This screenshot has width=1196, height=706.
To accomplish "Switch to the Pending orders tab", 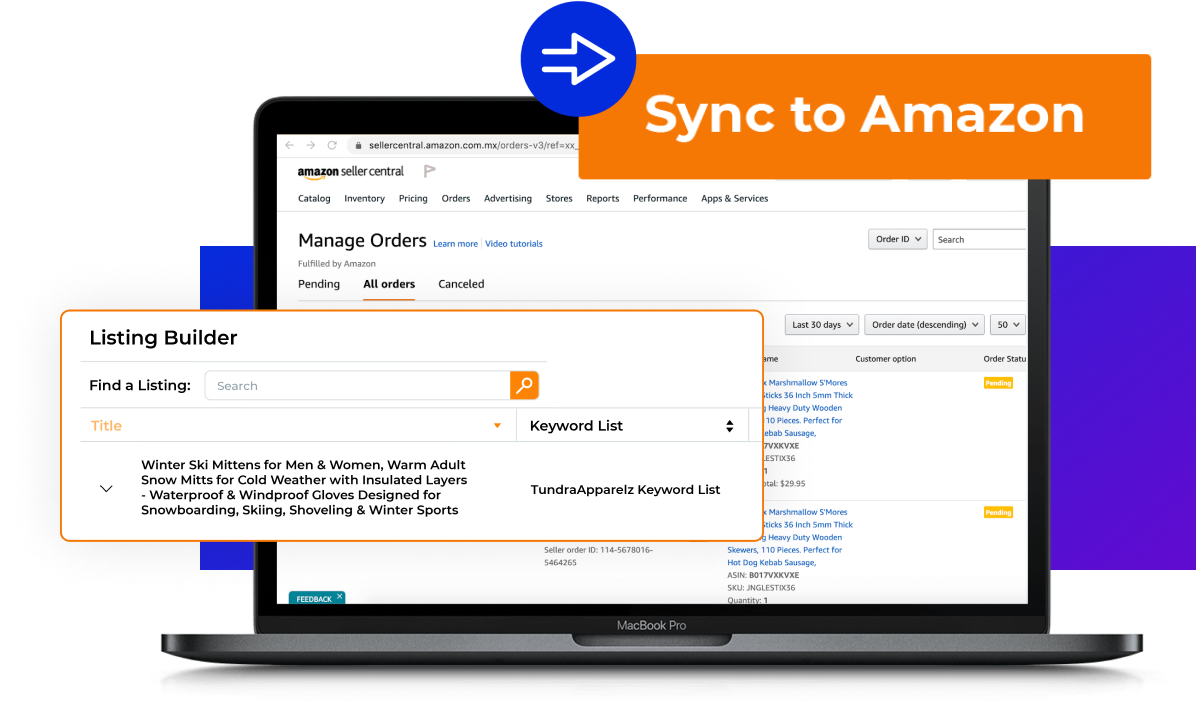I will [x=319, y=284].
